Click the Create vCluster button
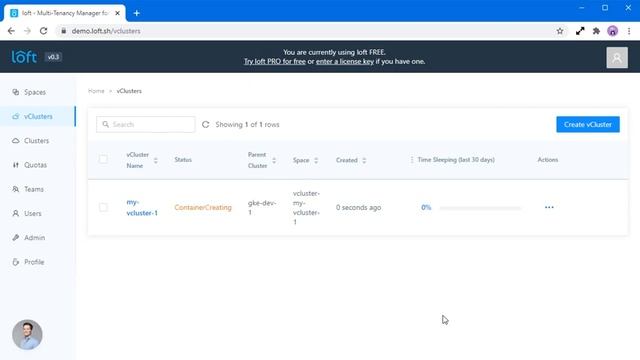Viewport: 640px width, 360px height. tap(588, 124)
